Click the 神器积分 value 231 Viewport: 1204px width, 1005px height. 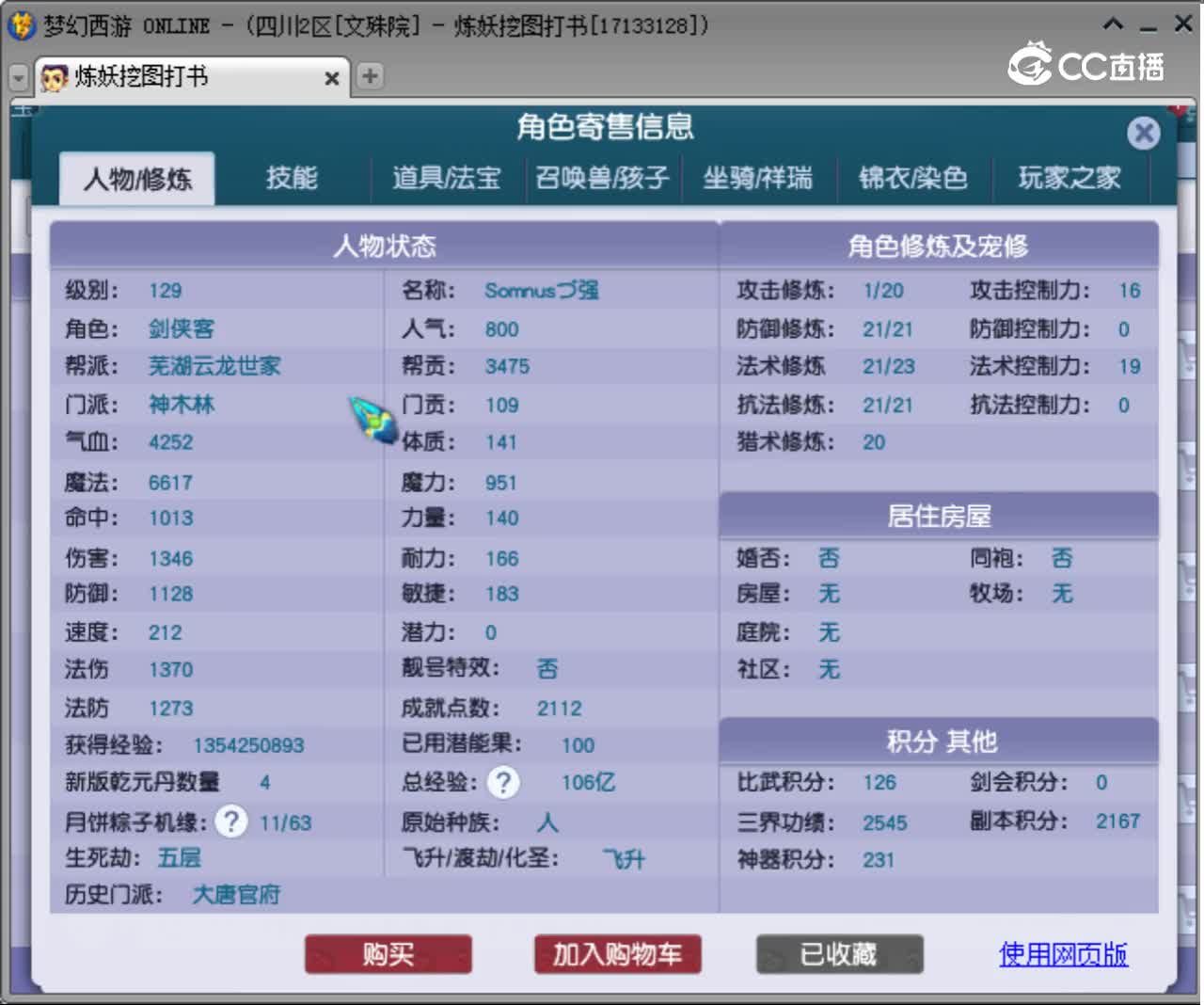[x=879, y=859]
